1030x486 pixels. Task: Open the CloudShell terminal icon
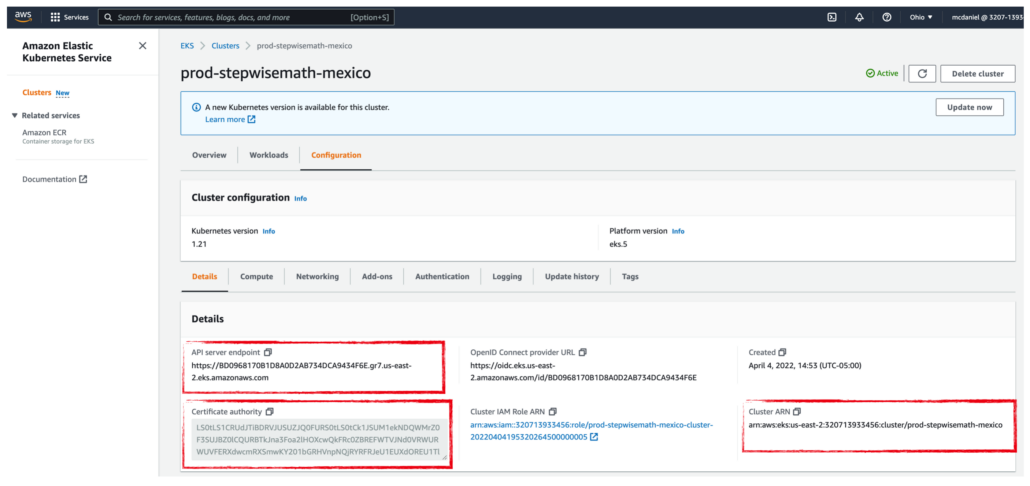[x=832, y=17]
